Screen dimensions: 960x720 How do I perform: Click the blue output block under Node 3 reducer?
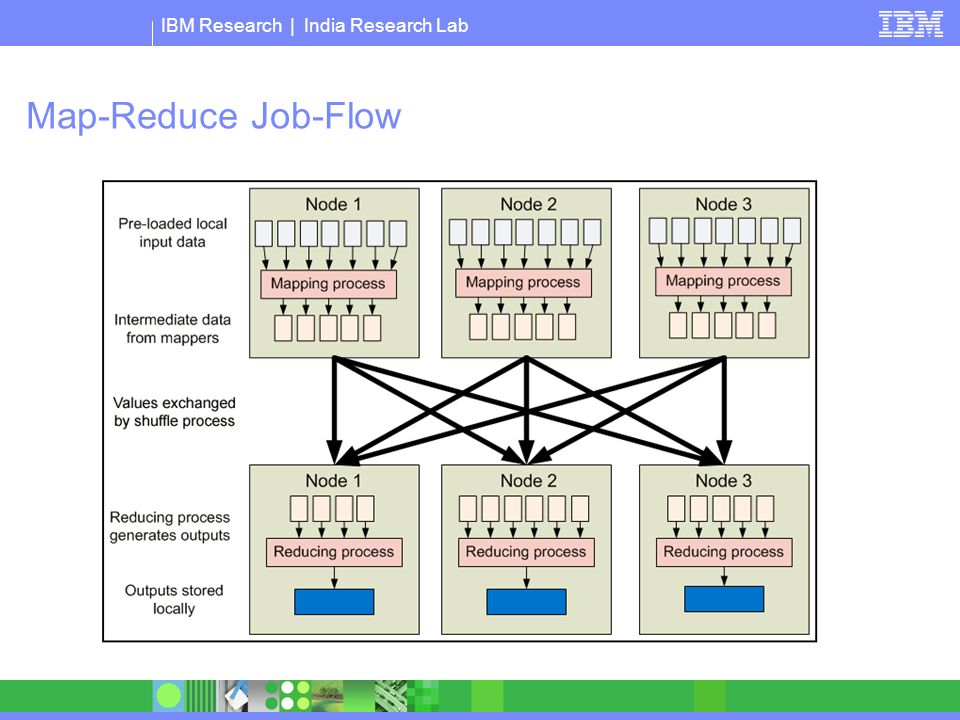coord(724,599)
